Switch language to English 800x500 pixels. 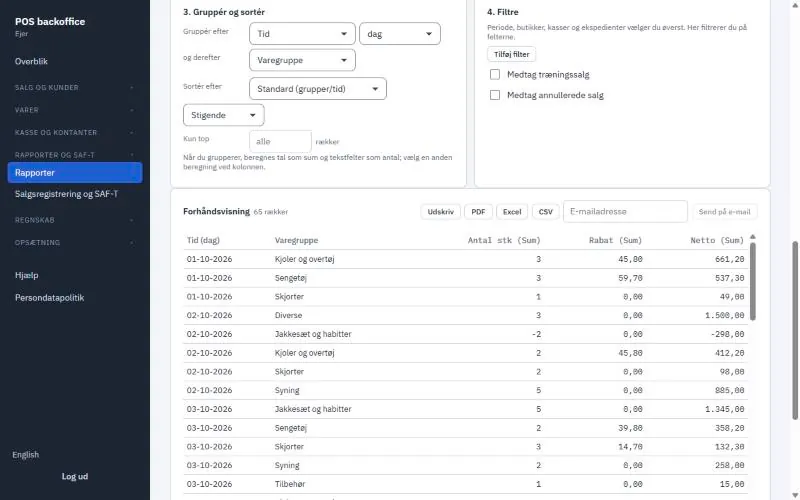click(x=26, y=455)
